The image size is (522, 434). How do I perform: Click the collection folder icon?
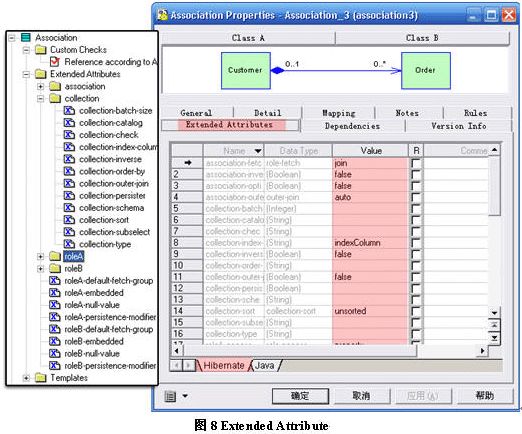[55, 98]
